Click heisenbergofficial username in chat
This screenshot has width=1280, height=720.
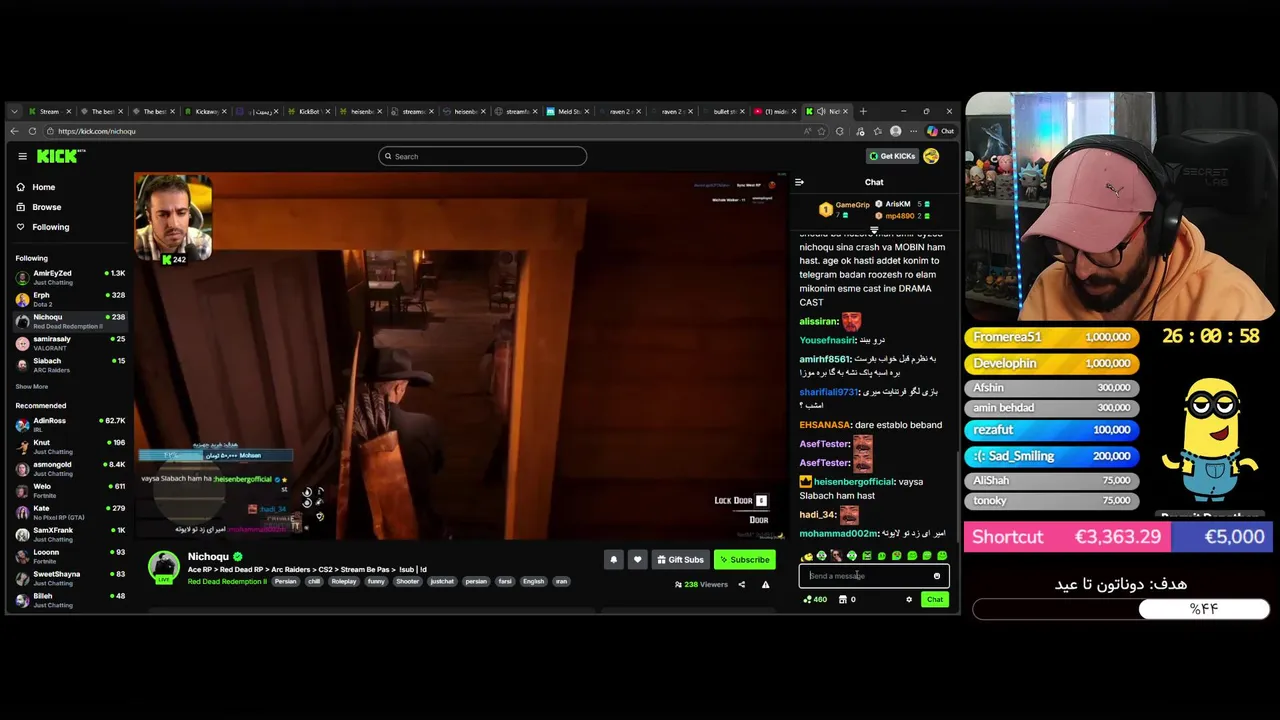(854, 482)
